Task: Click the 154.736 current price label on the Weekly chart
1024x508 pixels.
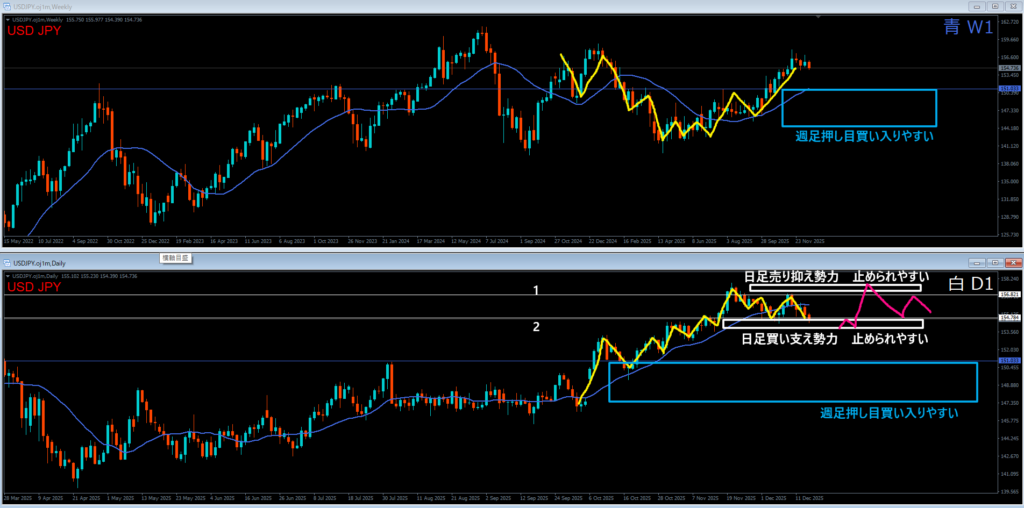Action: 1009,68
